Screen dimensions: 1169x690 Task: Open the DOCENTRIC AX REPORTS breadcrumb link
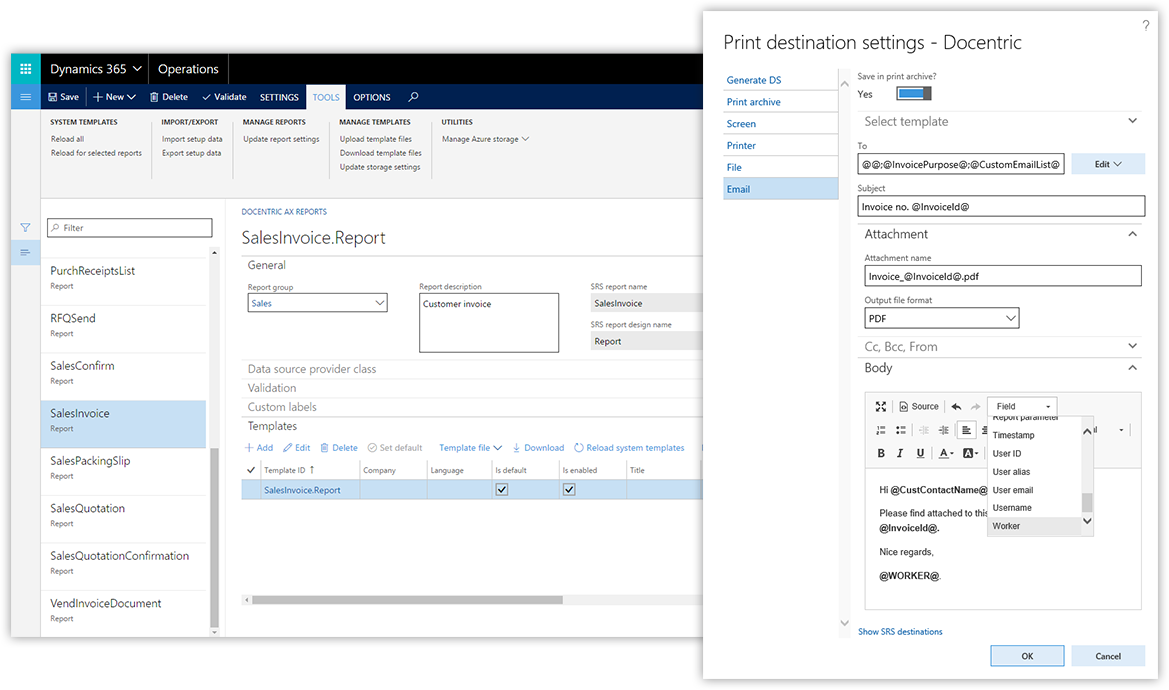pos(284,212)
